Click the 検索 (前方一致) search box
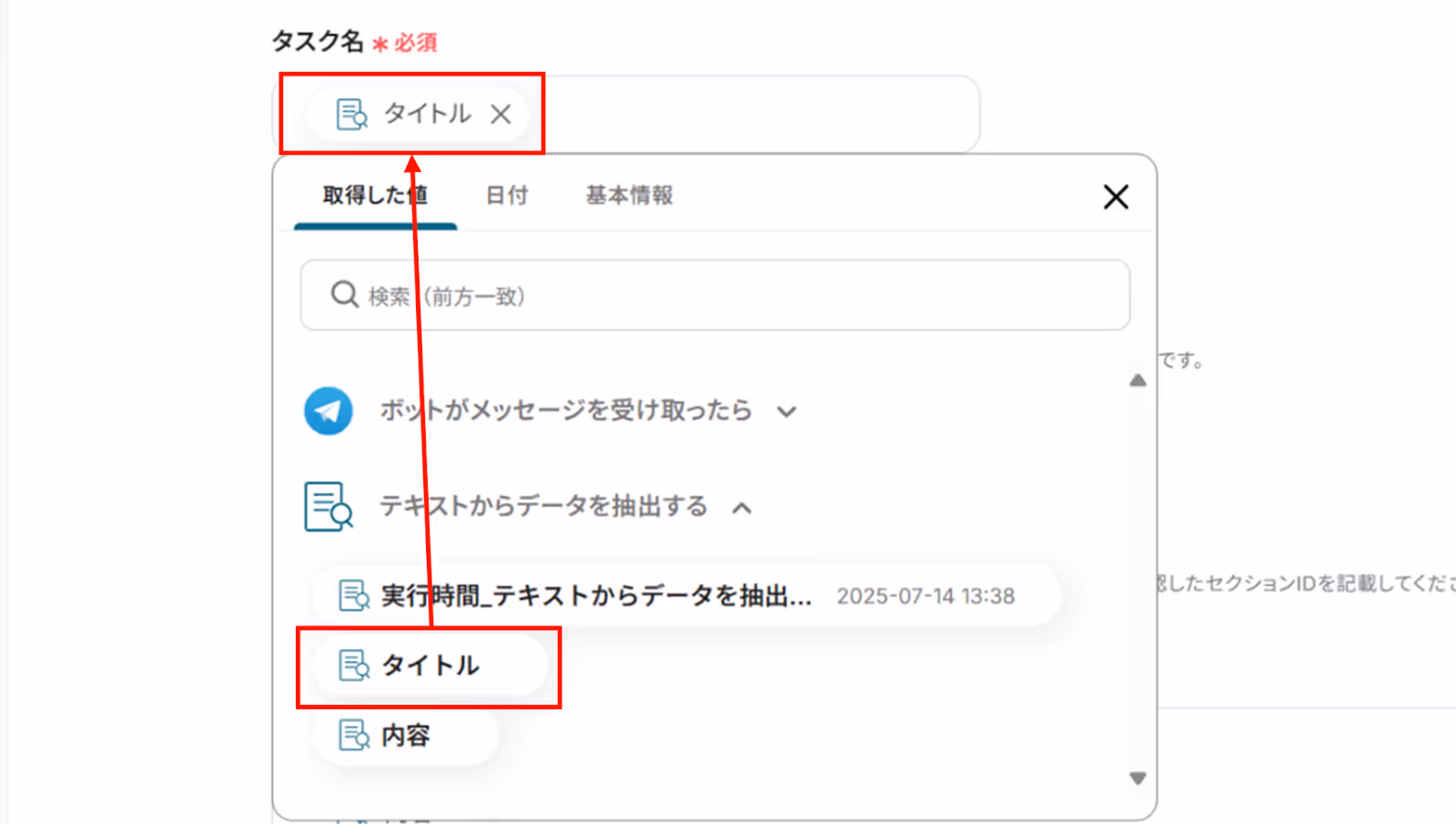Image resolution: width=1456 pixels, height=824 pixels. point(715,295)
